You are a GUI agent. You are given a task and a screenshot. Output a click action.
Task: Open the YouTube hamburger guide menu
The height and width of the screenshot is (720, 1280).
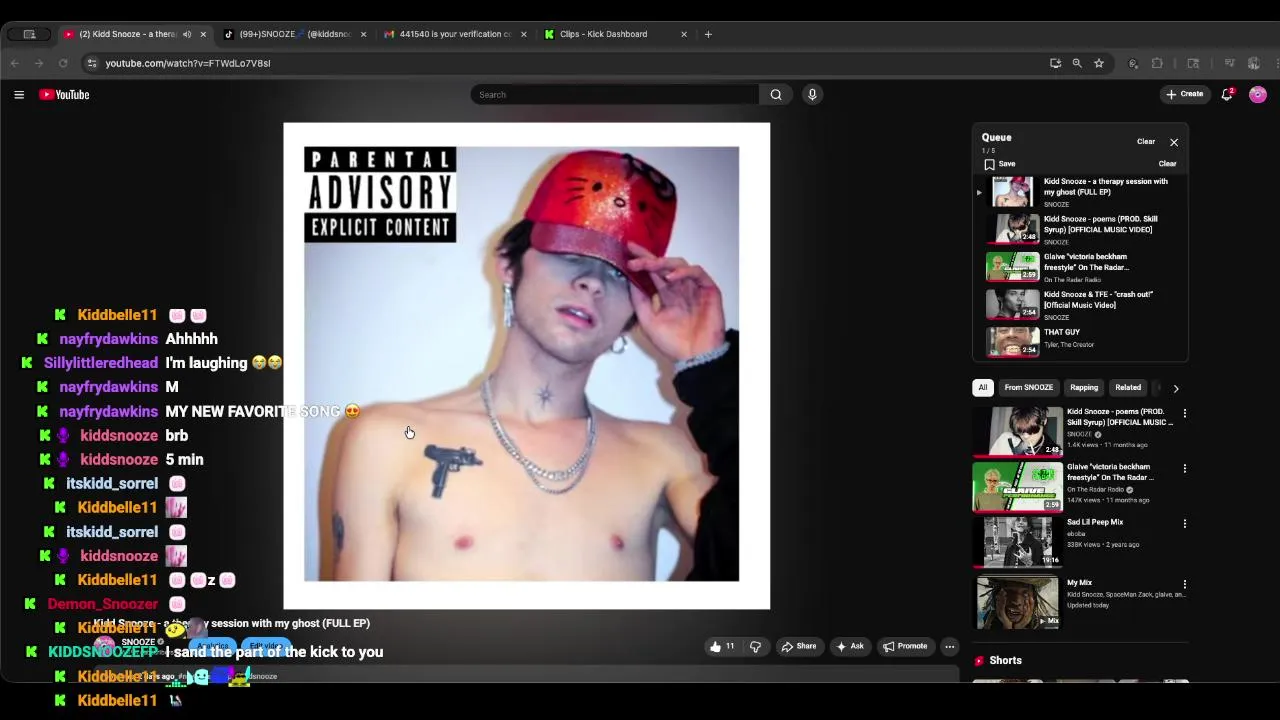coord(19,95)
